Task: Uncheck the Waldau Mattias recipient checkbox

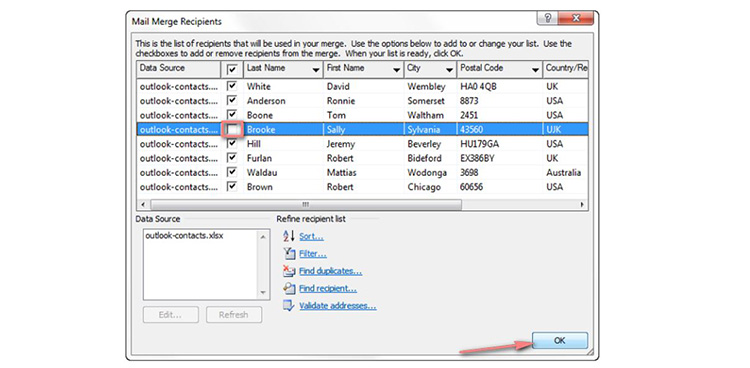Action: pos(232,172)
